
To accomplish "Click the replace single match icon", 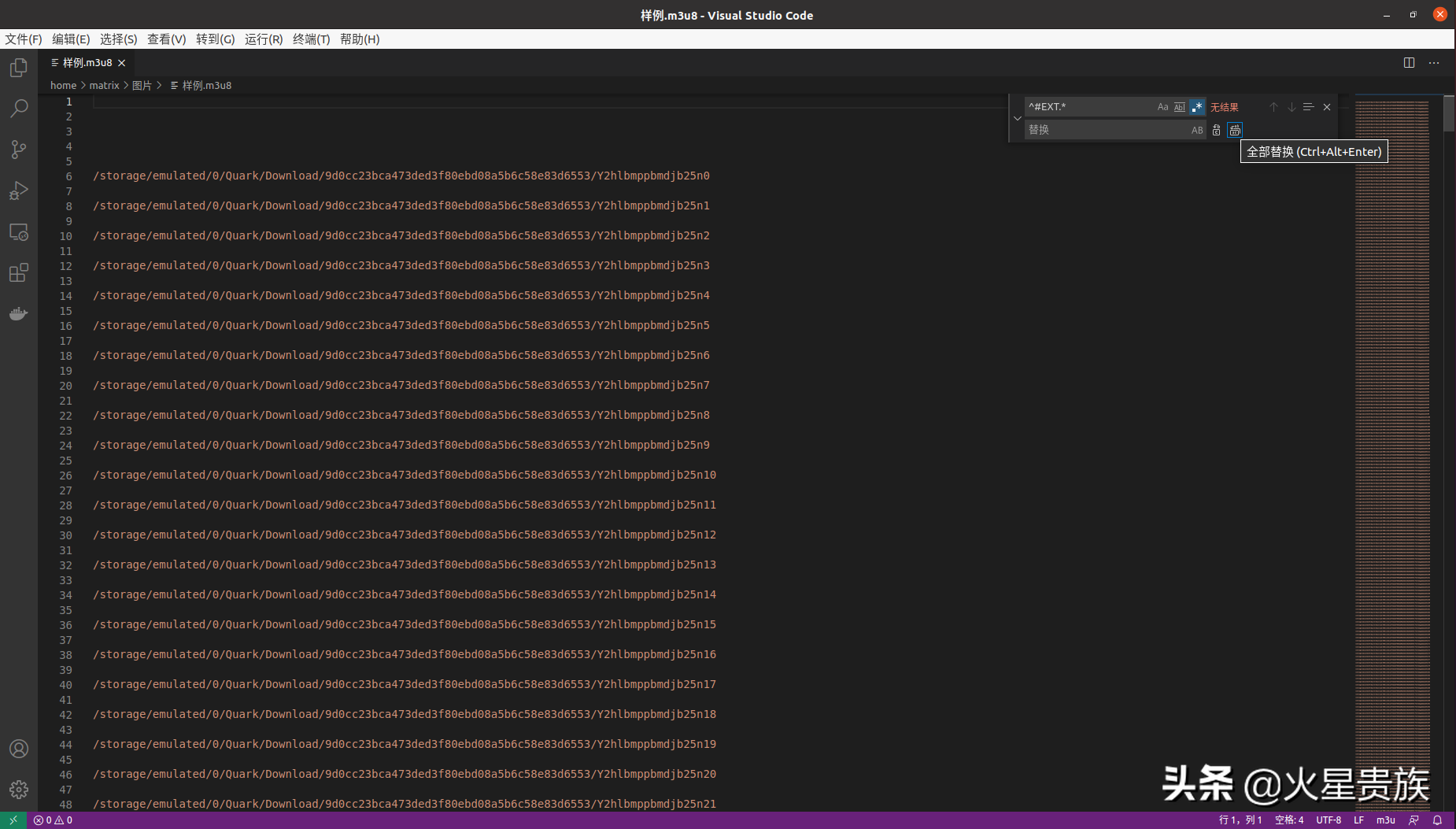I will click(x=1216, y=130).
